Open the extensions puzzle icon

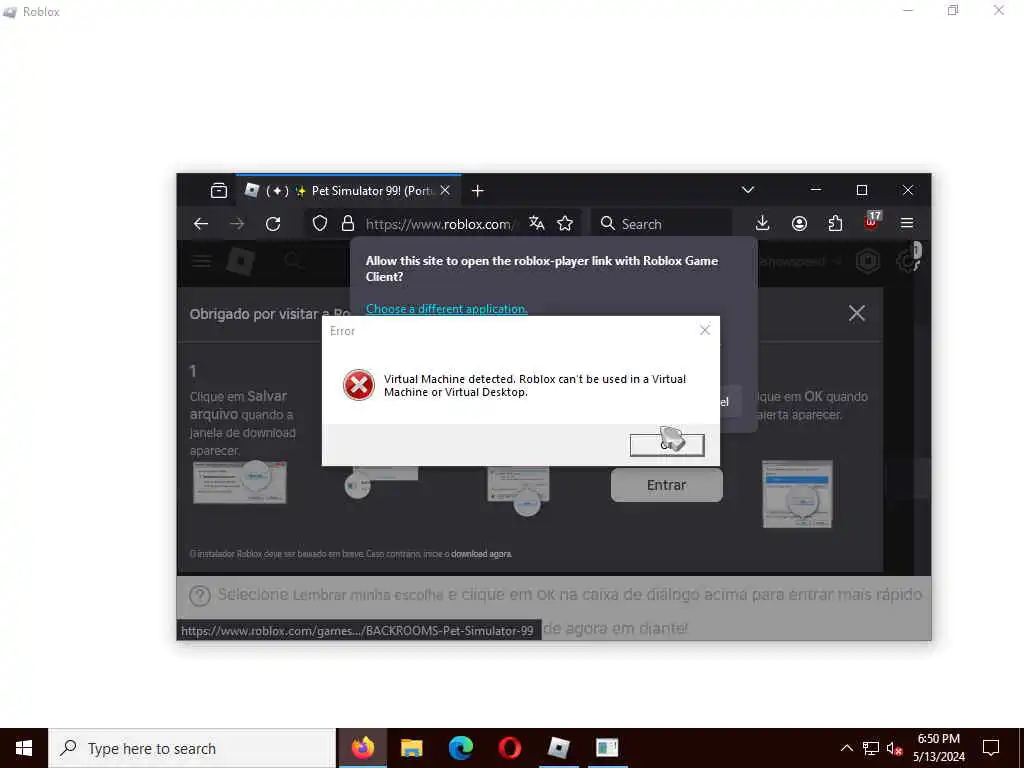tap(835, 223)
